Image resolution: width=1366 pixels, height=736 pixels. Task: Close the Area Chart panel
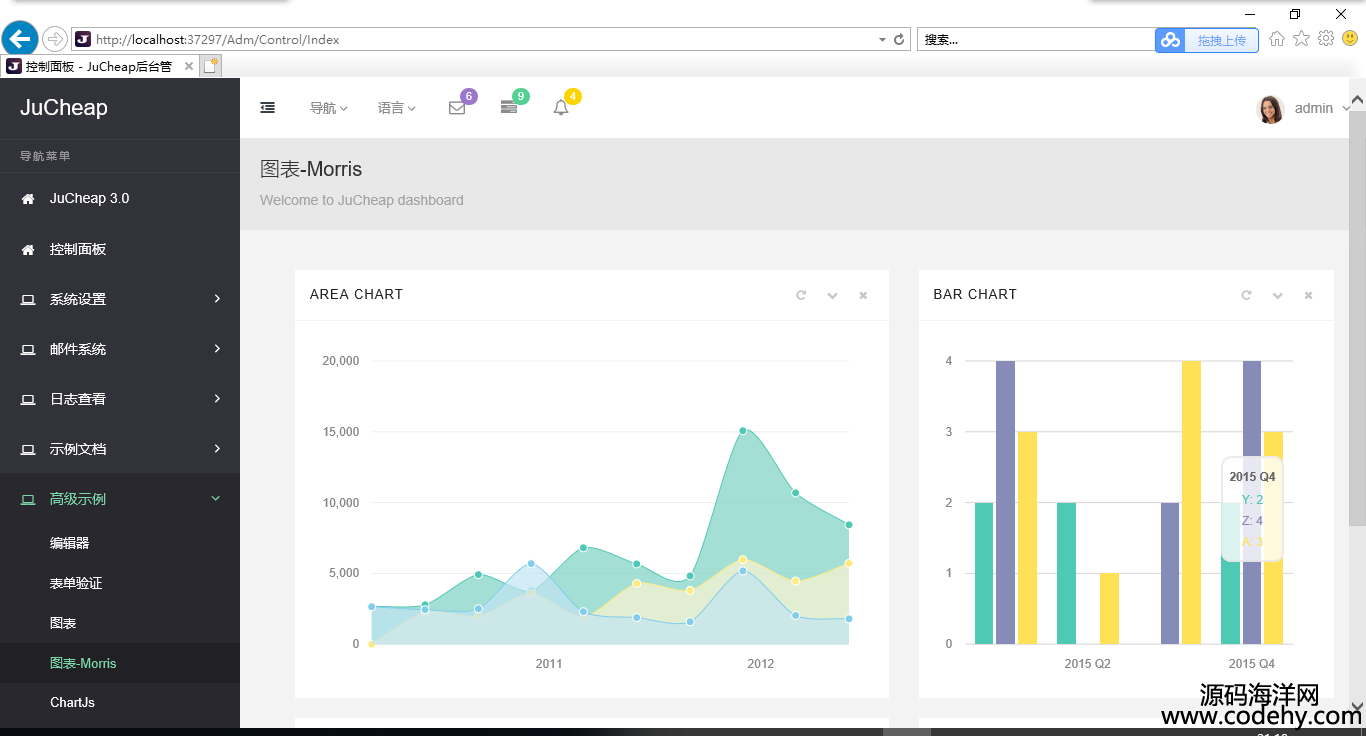(863, 295)
